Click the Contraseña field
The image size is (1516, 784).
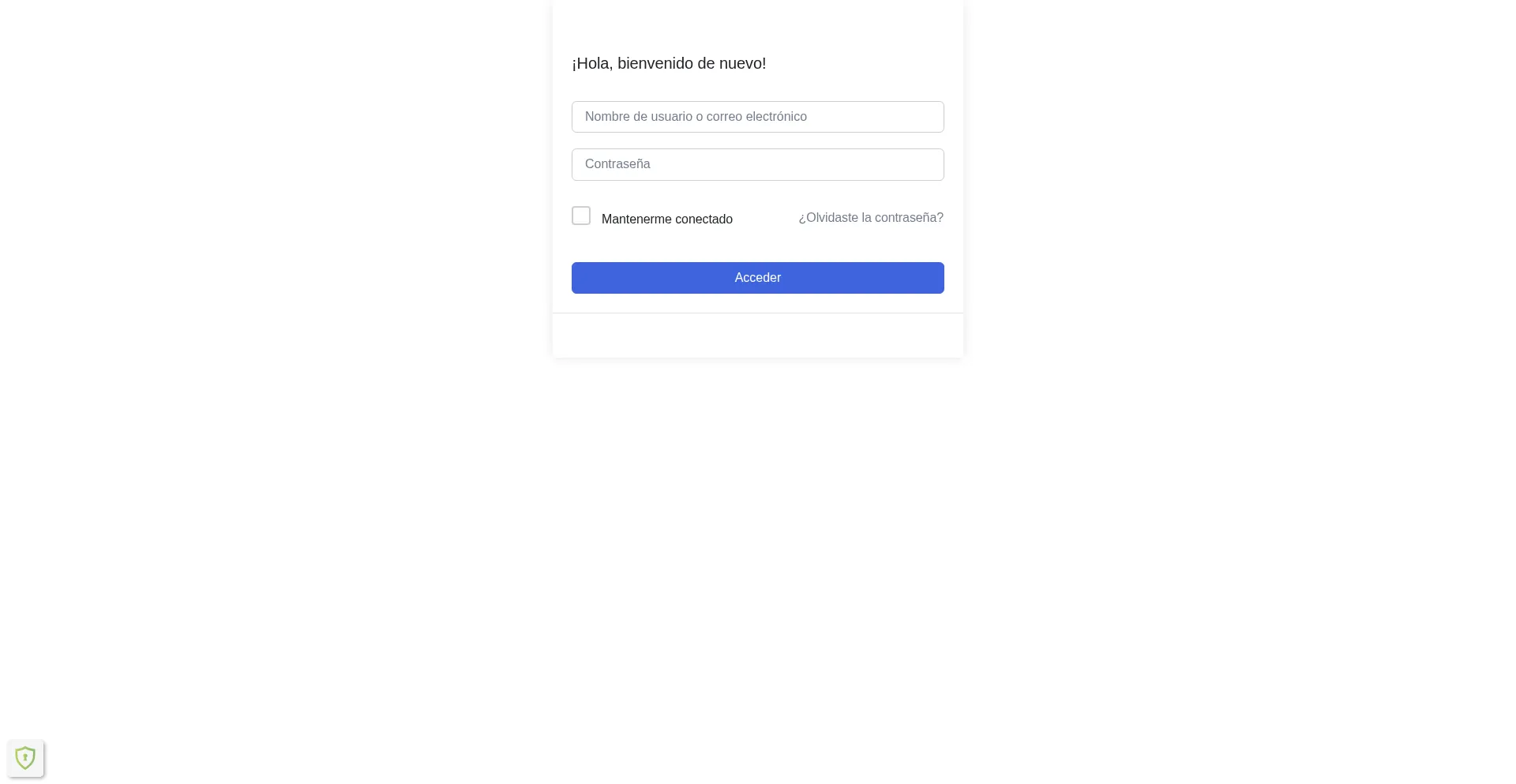tap(757, 164)
